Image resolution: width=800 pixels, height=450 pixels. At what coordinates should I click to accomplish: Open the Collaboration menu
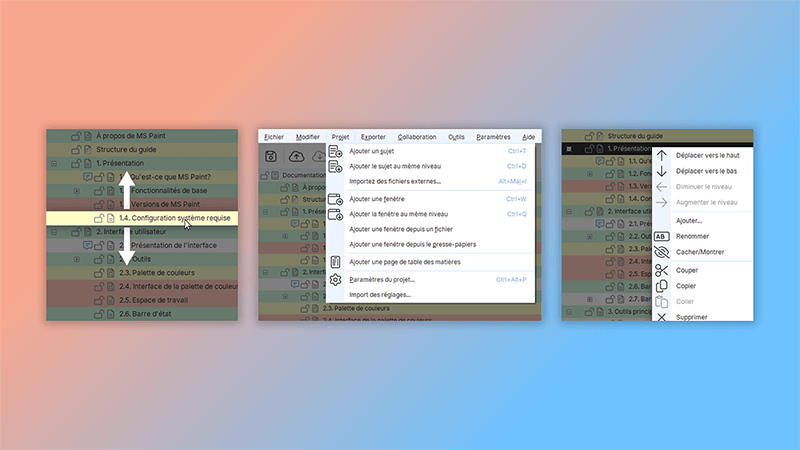[417, 137]
